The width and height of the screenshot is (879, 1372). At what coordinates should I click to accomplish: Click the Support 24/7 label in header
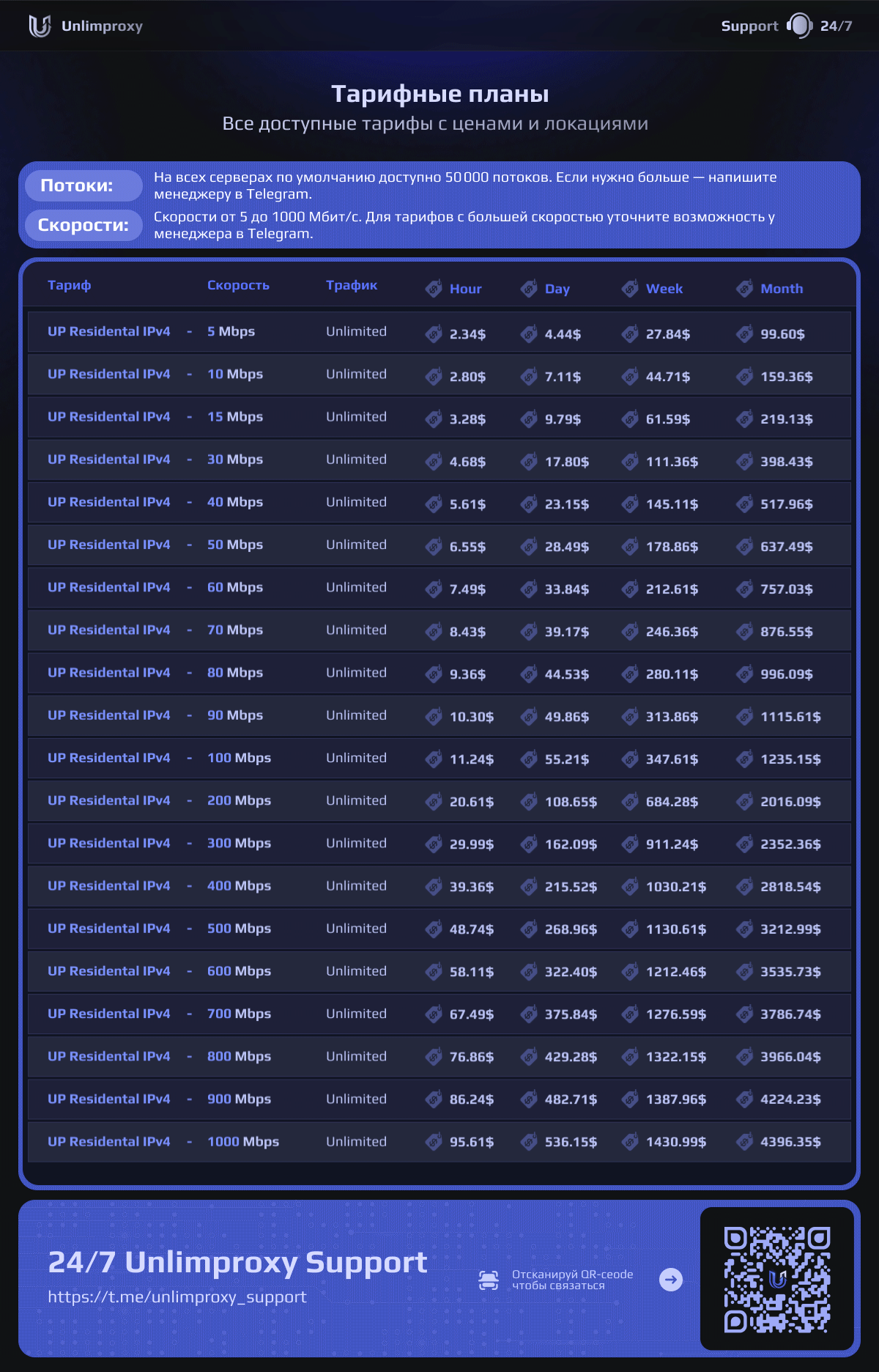tap(787, 26)
